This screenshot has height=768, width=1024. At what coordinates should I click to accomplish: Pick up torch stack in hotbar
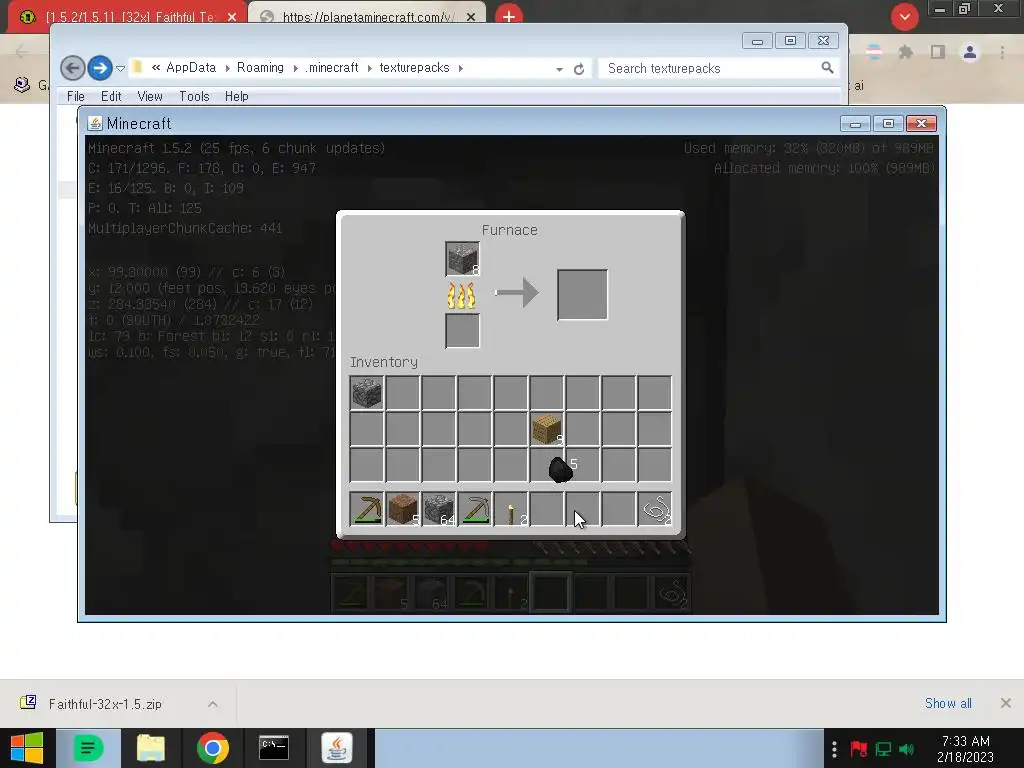click(x=511, y=509)
